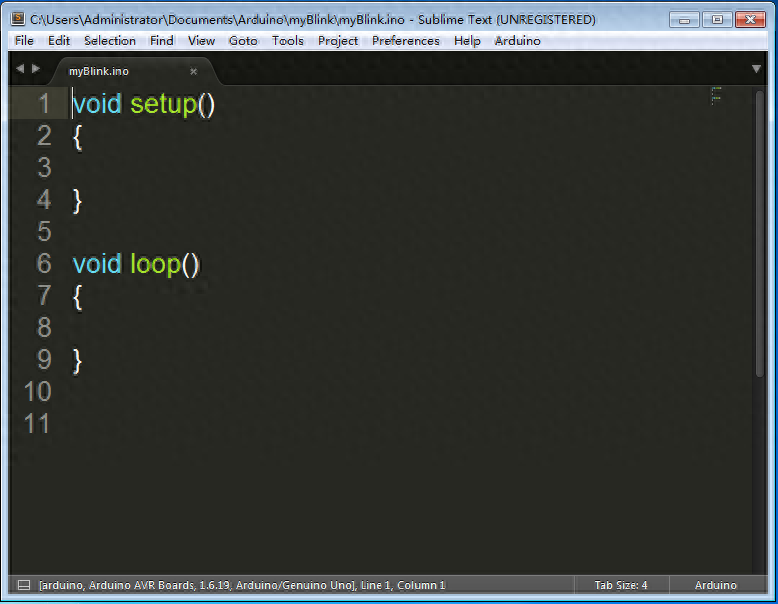The height and width of the screenshot is (604, 778).
Task: Click the opening brace on line 2
Action: pos(77,137)
